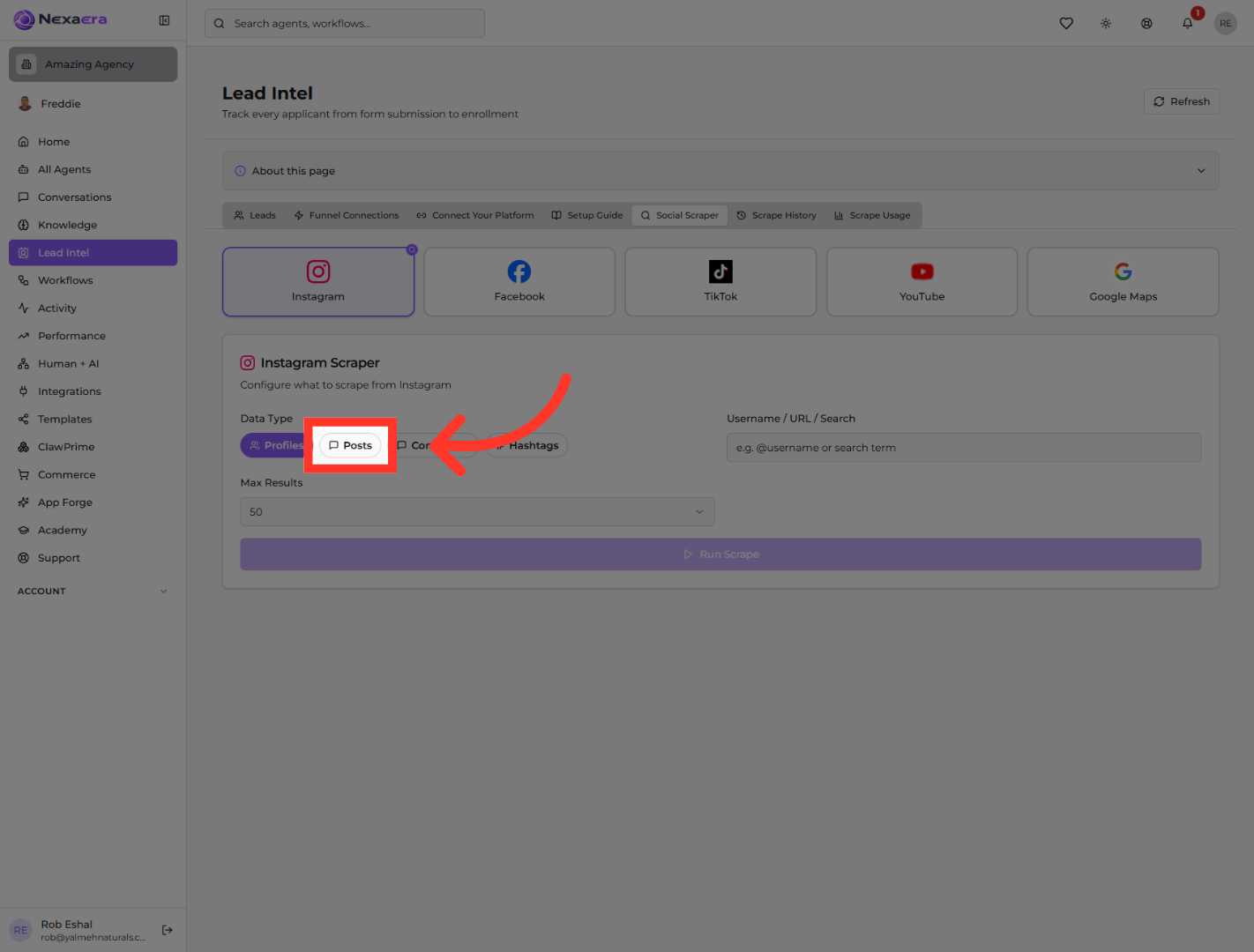Open RE user avatar in header
The image size is (1254, 952).
tap(1226, 24)
